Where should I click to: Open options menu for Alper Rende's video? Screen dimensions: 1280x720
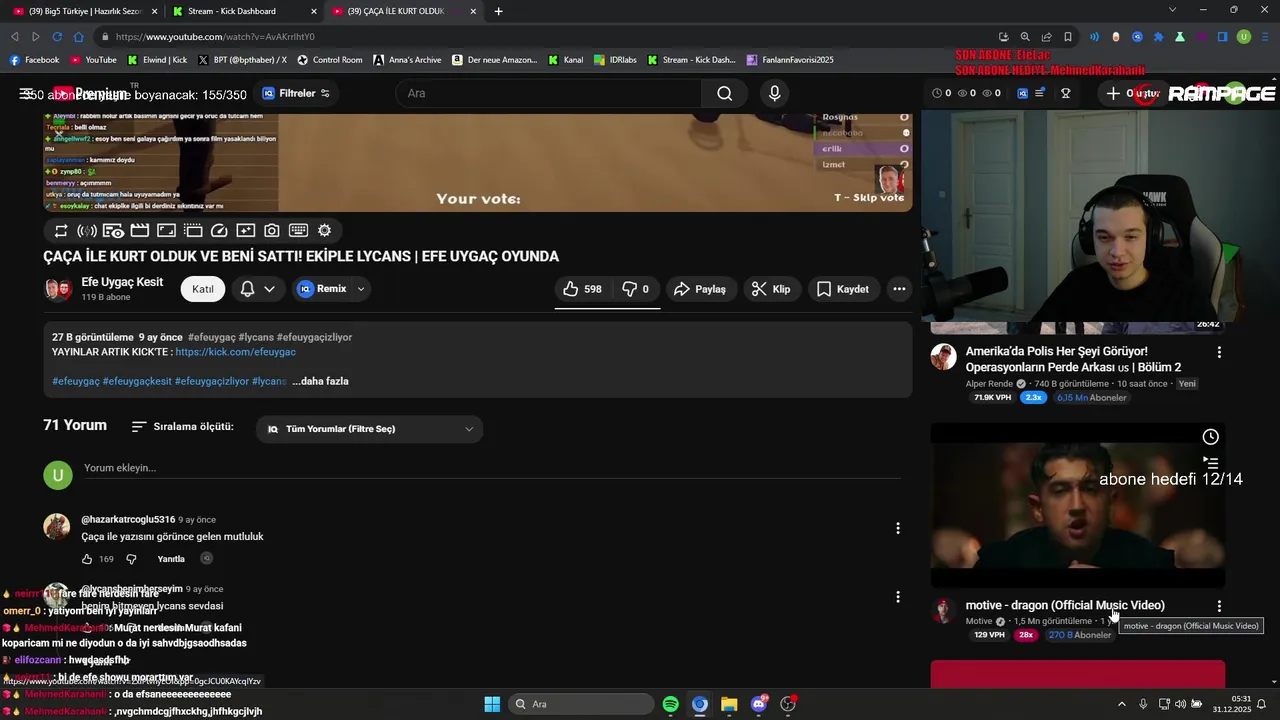pos(1218,352)
